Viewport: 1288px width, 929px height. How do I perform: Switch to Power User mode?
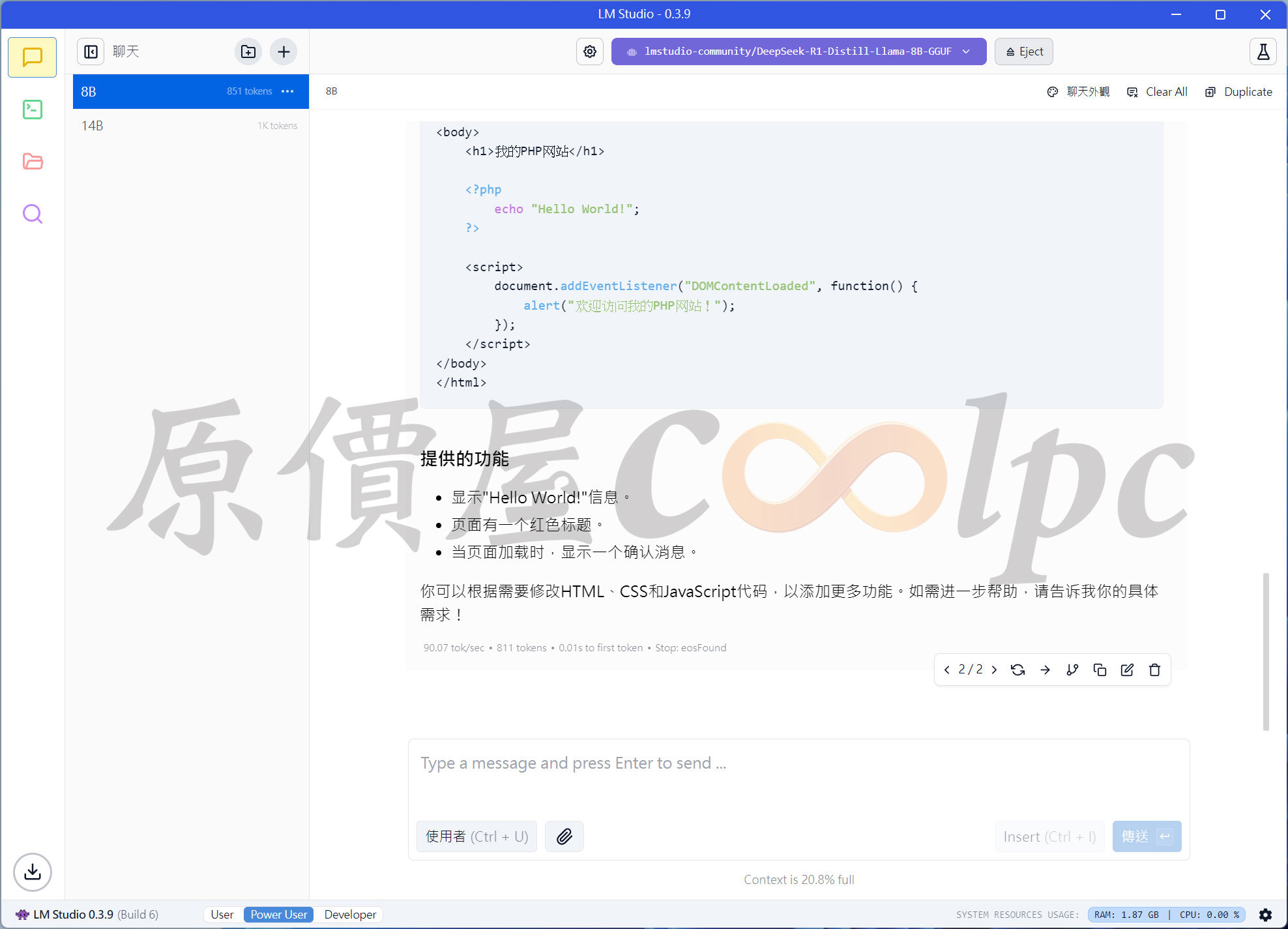[278, 915]
